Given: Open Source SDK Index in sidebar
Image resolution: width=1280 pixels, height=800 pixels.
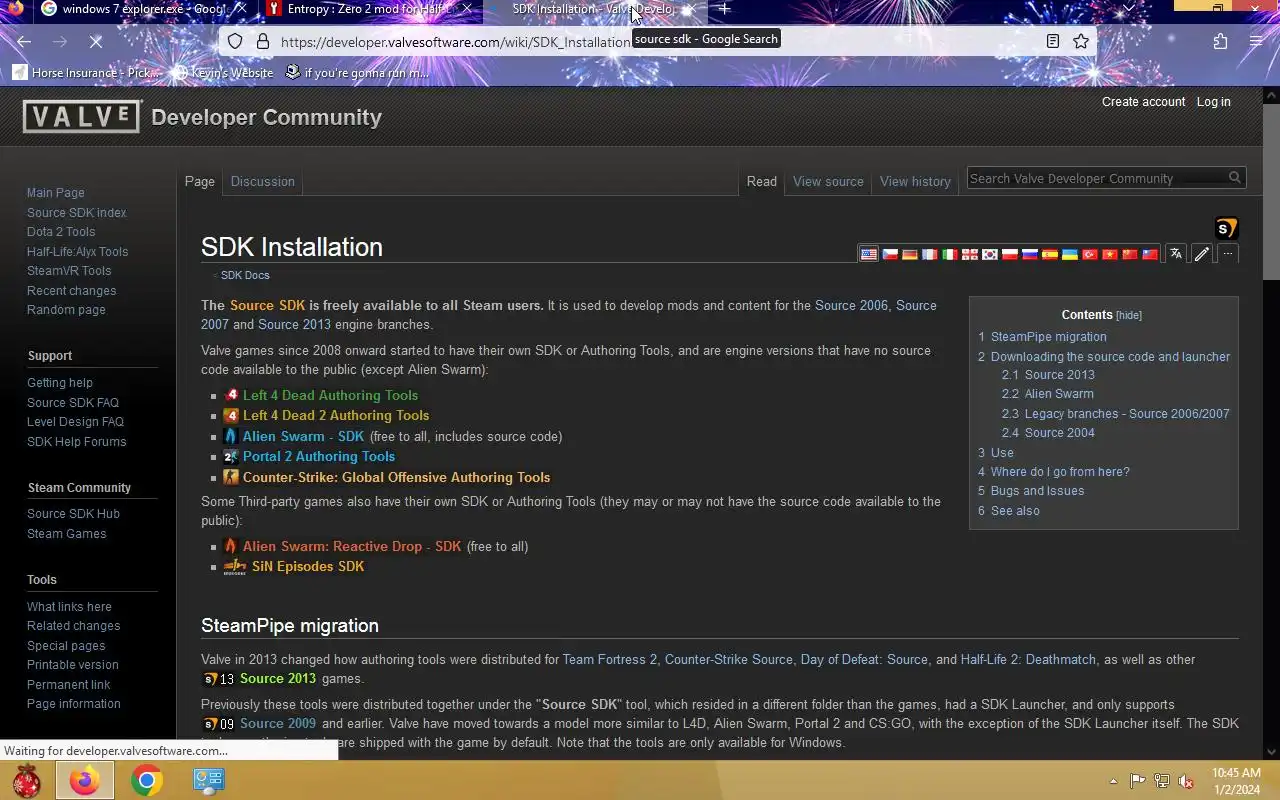Looking at the screenshot, I should [76, 212].
